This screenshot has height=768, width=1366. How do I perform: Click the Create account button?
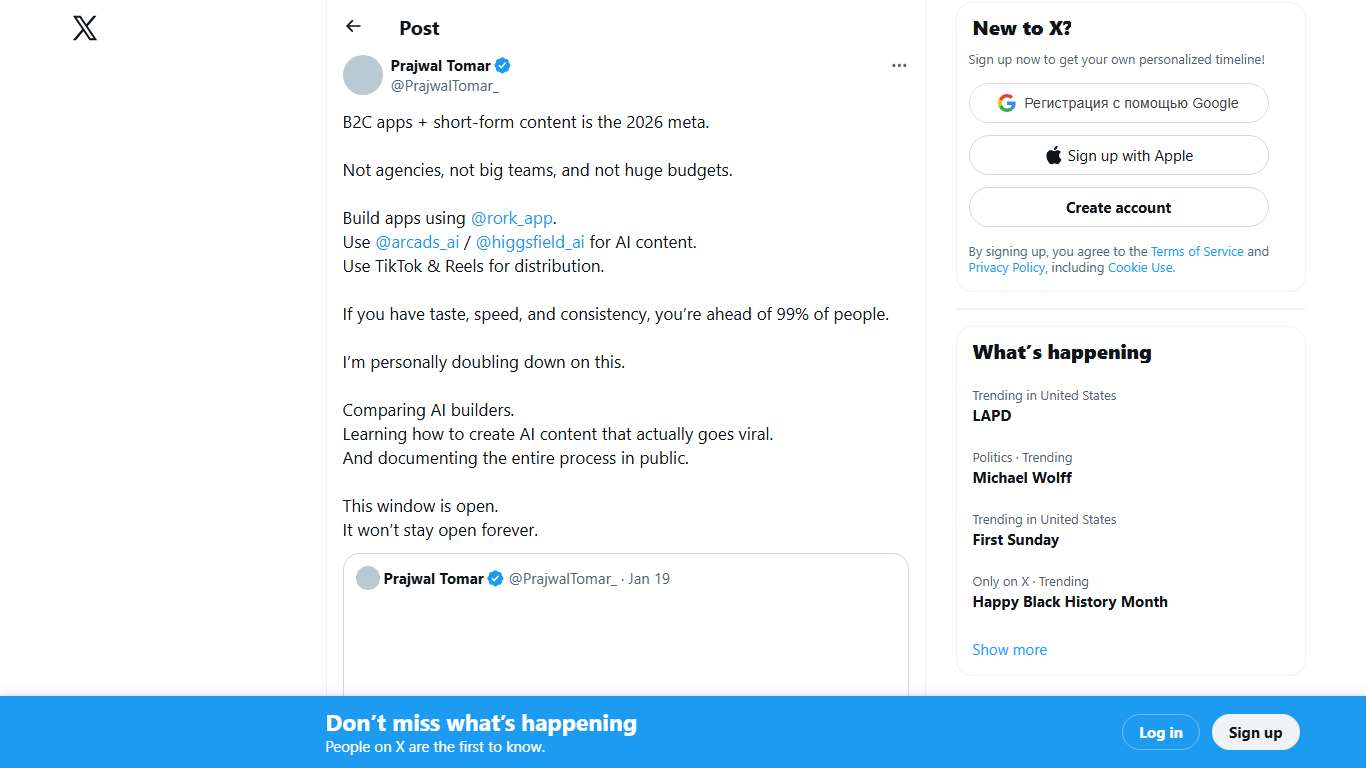pos(1118,208)
